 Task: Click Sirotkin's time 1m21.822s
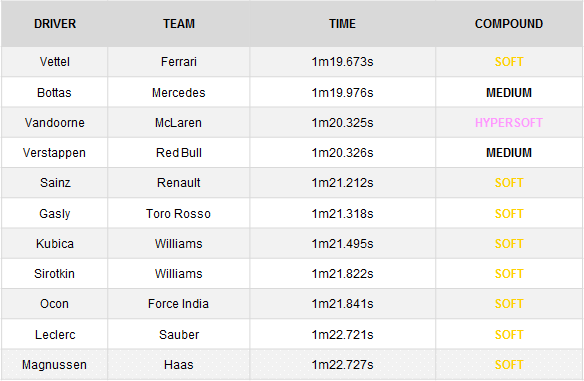pos(342,274)
